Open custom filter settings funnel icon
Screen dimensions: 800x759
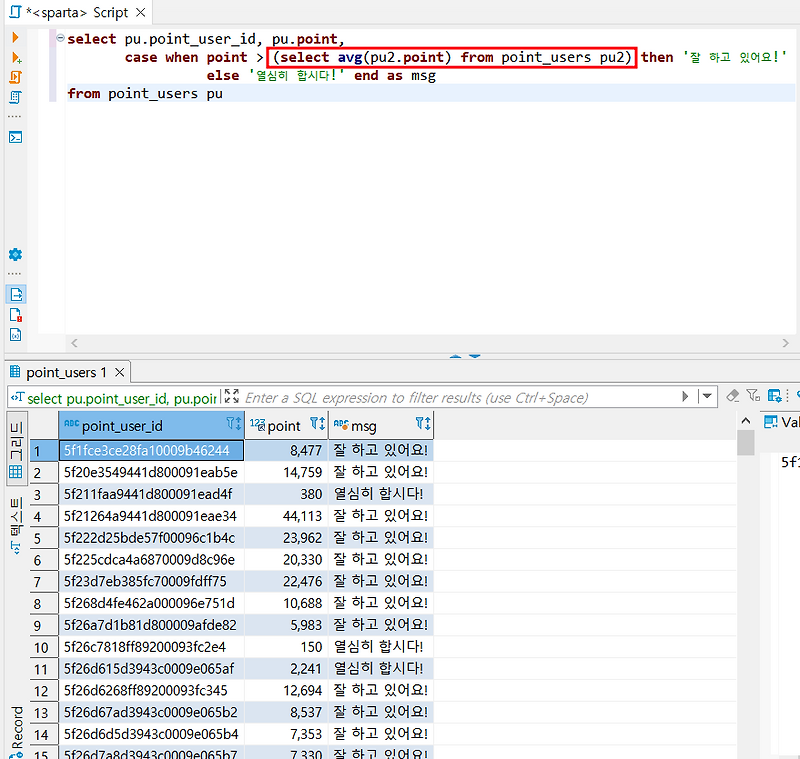click(x=753, y=395)
